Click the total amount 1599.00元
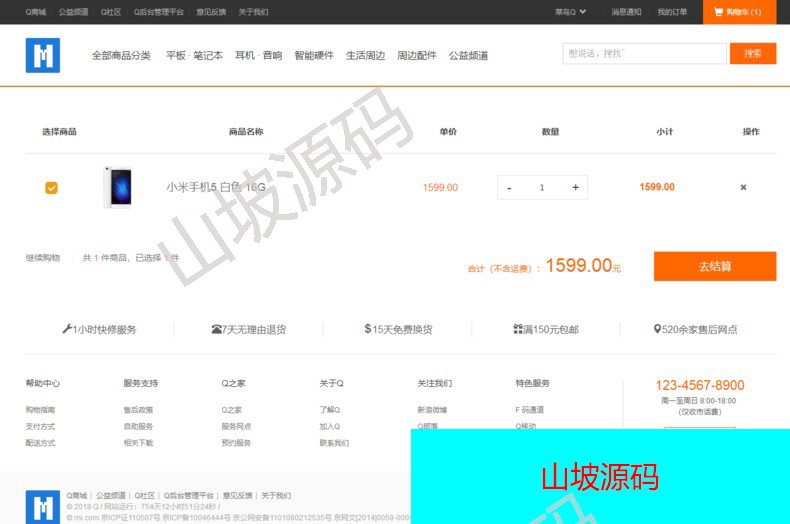 coord(583,266)
